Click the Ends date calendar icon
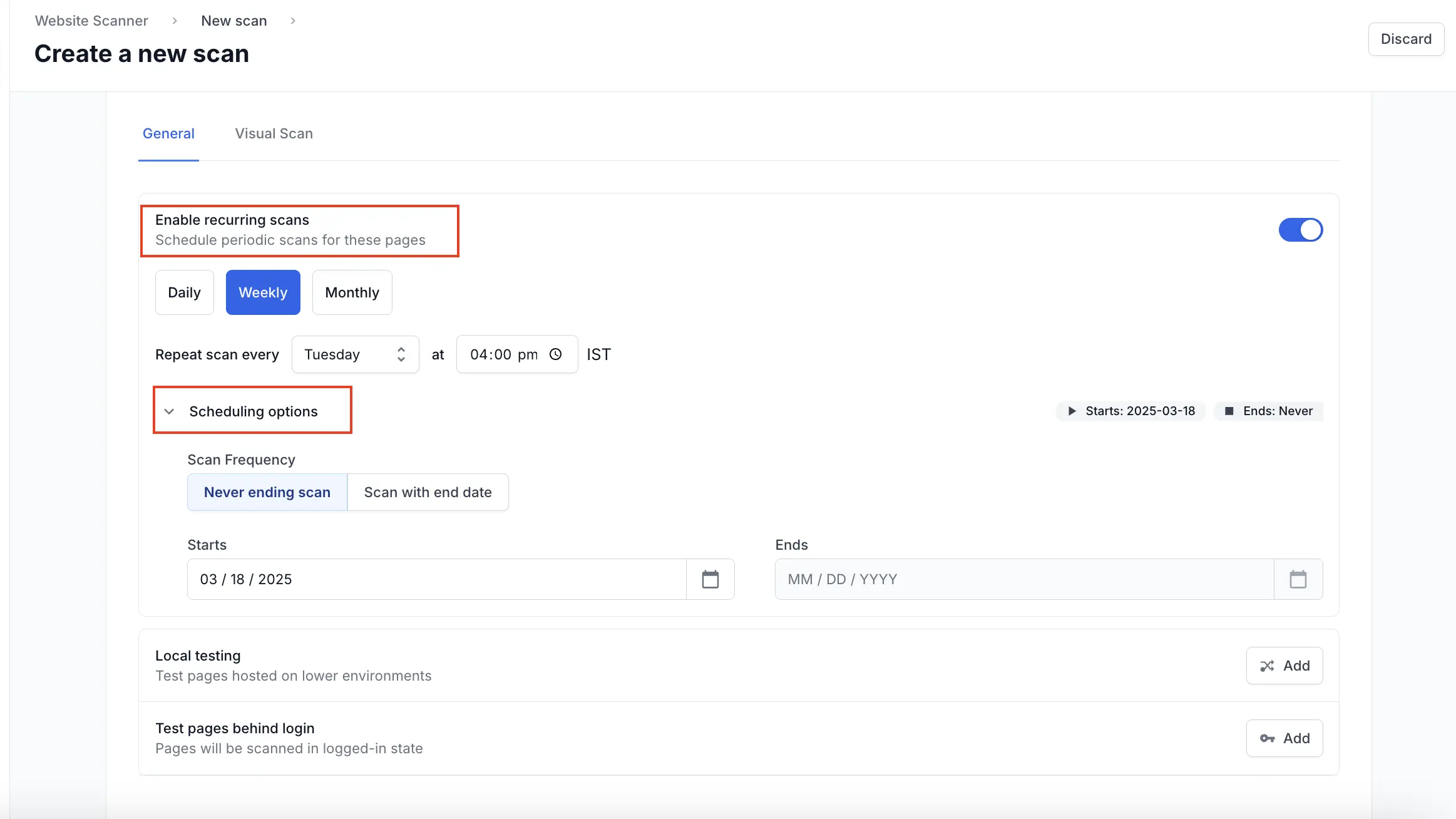1456x819 pixels. coord(1298,579)
